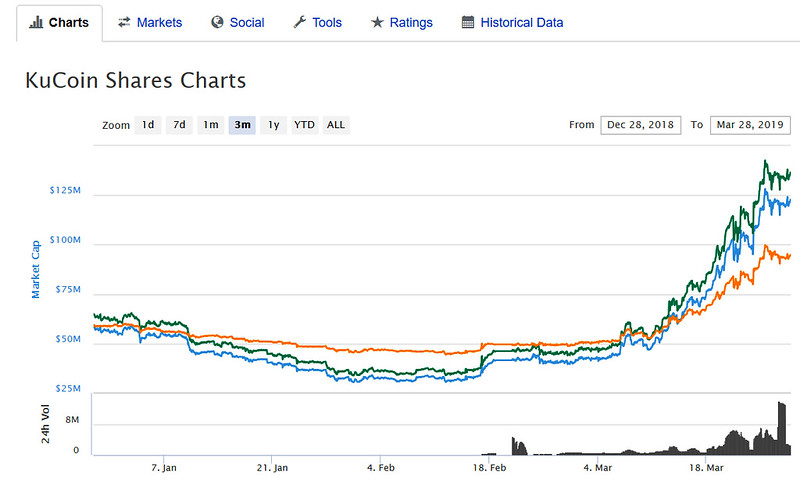Click the 4. Feb date label
The width and height of the screenshot is (800, 490).
click(x=381, y=468)
